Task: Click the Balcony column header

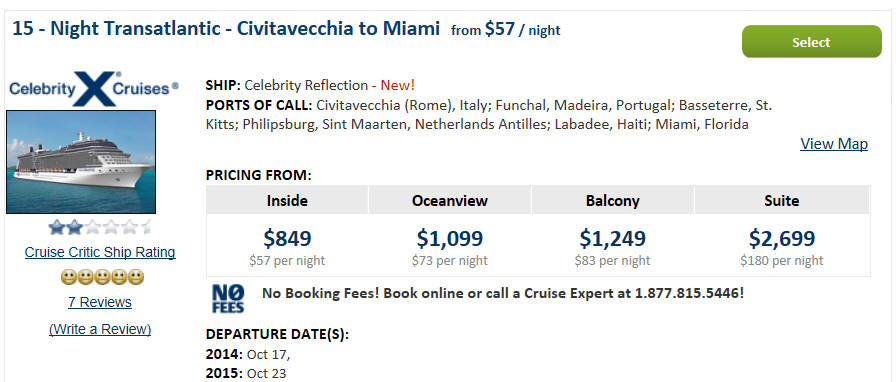Action: tap(613, 200)
